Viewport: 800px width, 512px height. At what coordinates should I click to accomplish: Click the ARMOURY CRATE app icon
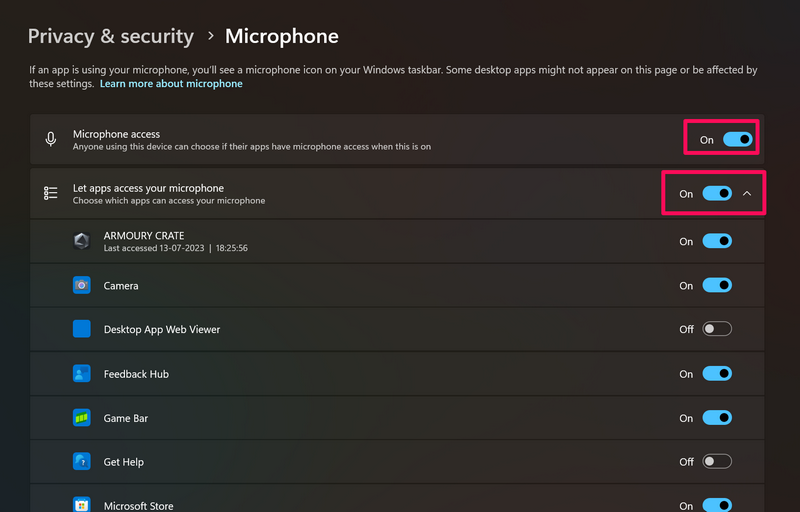point(82,241)
